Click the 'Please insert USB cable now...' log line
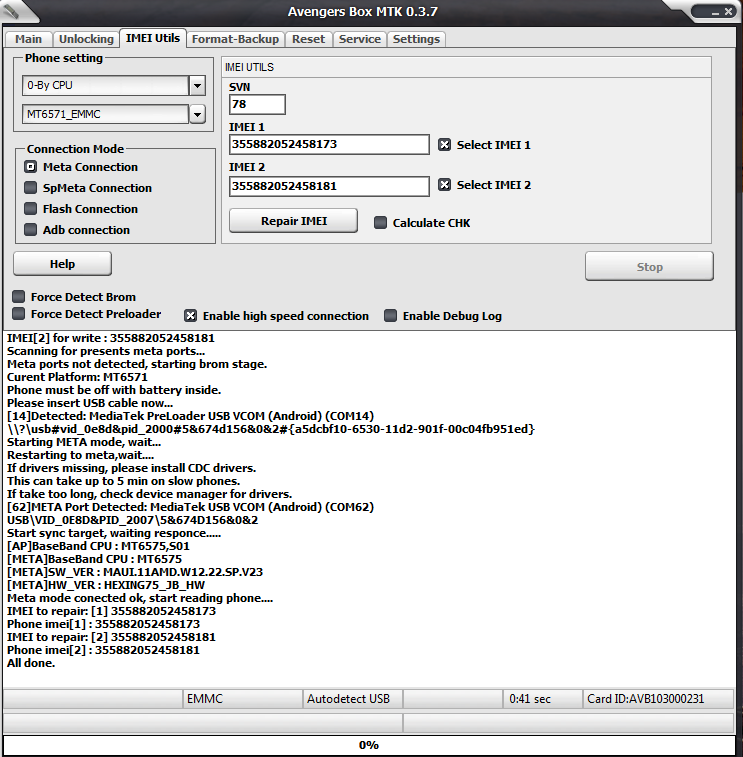Viewport: 743px width, 757px height. (x=90, y=403)
